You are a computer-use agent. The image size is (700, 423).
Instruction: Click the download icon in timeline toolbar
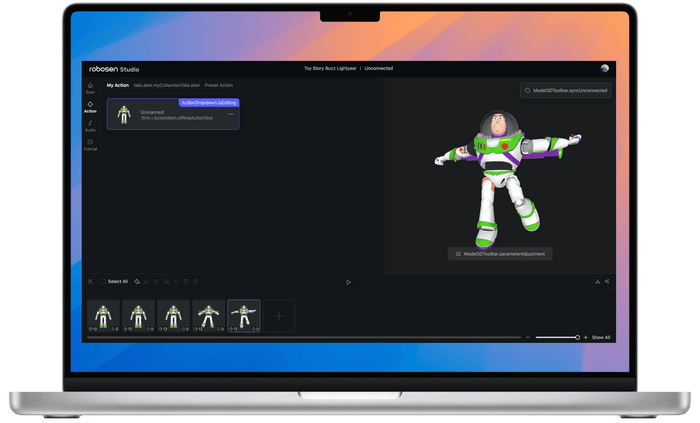[x=597, y=281]
